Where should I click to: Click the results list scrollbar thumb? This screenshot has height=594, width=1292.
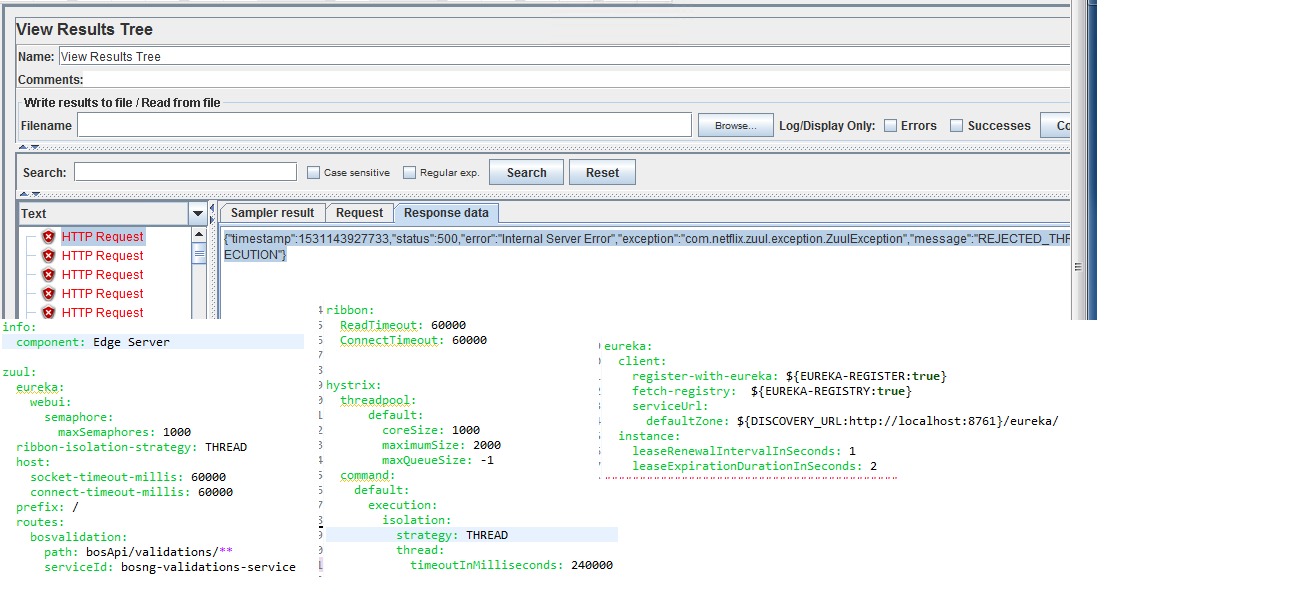point(199,253)
